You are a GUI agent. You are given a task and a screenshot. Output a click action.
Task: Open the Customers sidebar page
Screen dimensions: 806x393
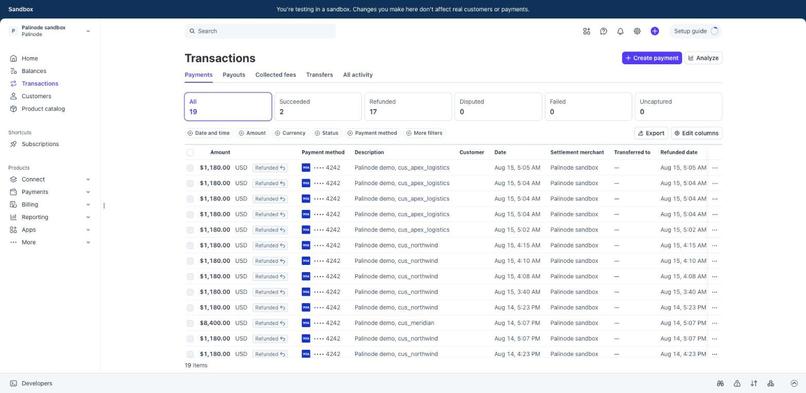pyautogui.click(x=31, y=96)
